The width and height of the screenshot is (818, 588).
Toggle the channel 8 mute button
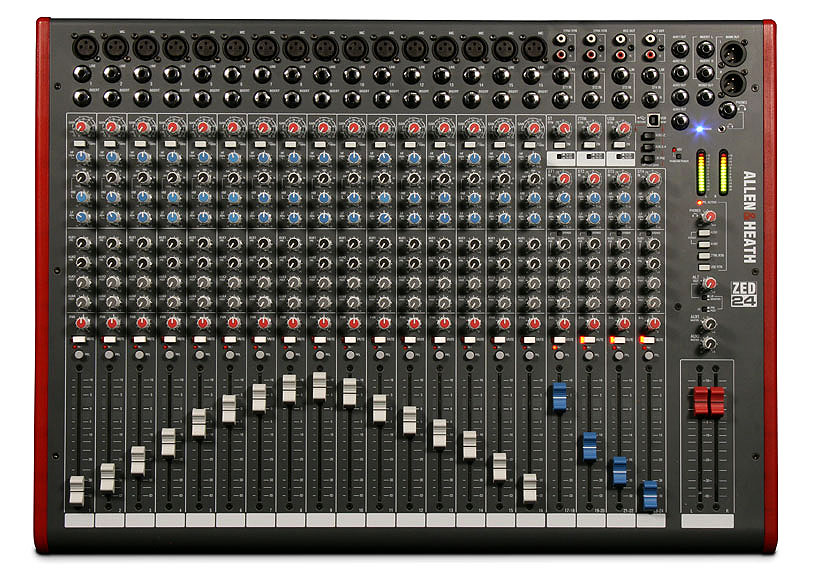click(290, 339)
